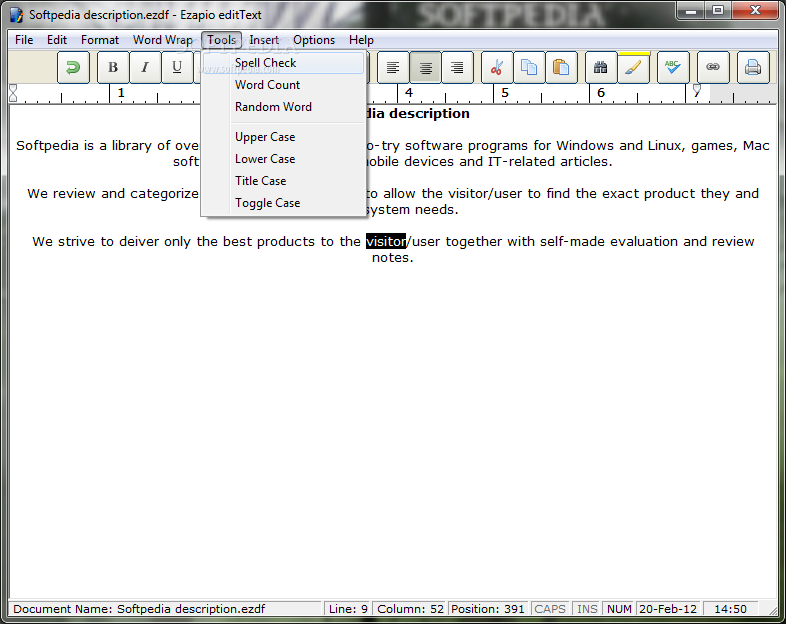786x624 pixels.
Task: Open the Help menu
Action: pyautogui.click(x=361, y=40)
